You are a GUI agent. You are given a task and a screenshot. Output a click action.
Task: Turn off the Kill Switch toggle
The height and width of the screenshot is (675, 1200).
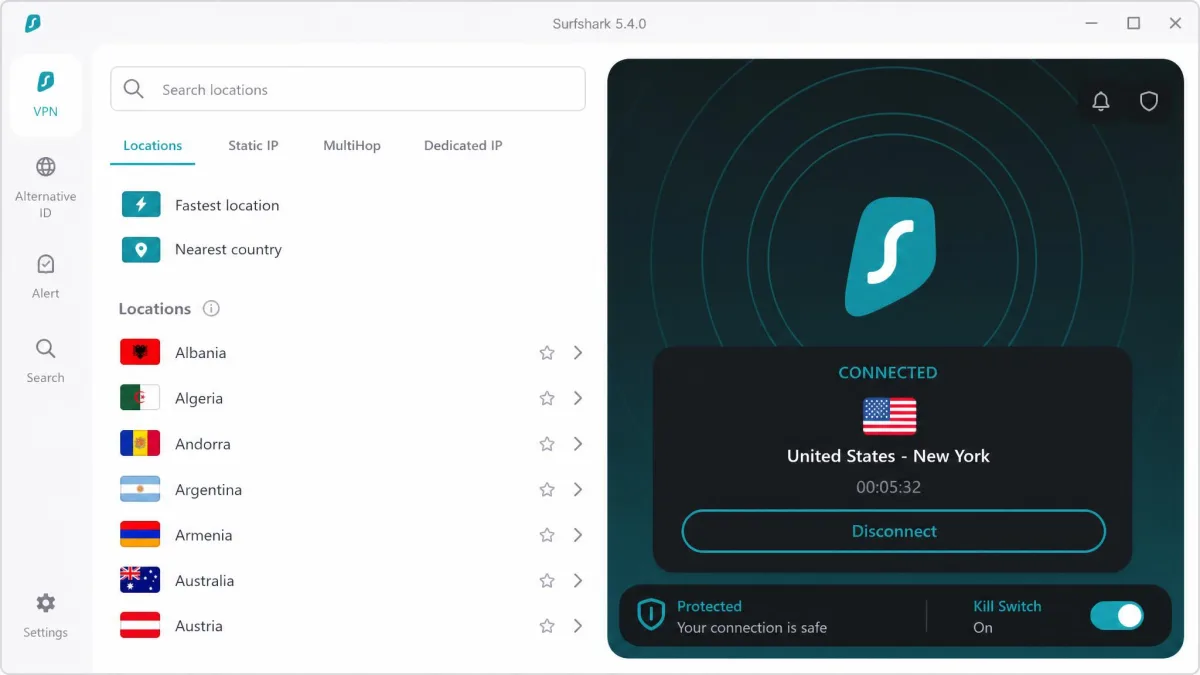coord(1116,616)
